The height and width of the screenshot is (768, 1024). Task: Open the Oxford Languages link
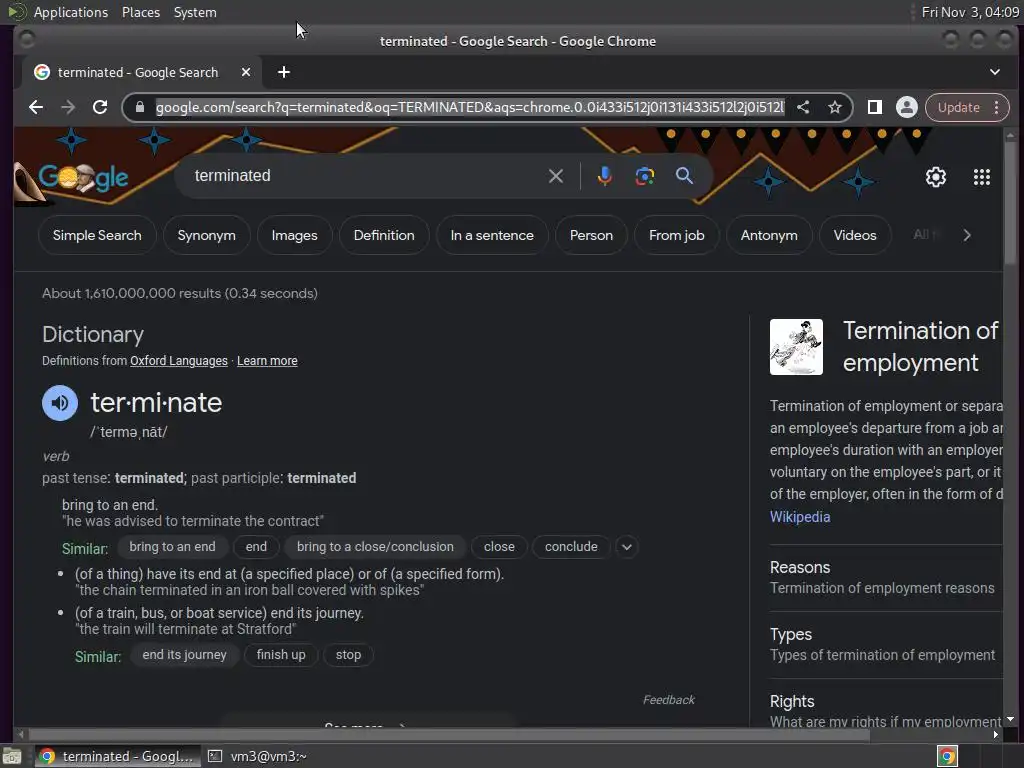pos(179,361)
